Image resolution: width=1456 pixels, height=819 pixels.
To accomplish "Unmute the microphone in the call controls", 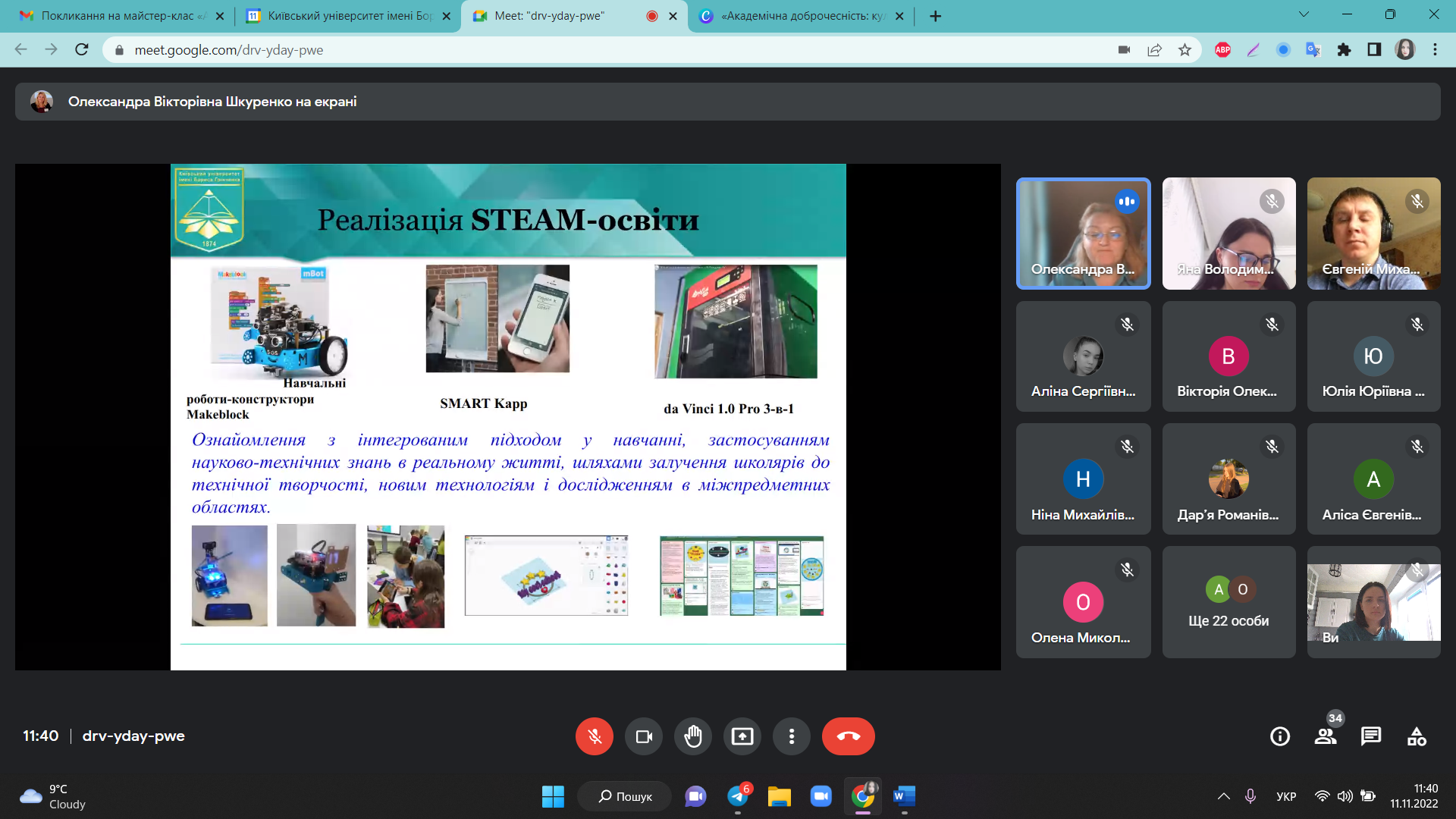I will [594, 736].
